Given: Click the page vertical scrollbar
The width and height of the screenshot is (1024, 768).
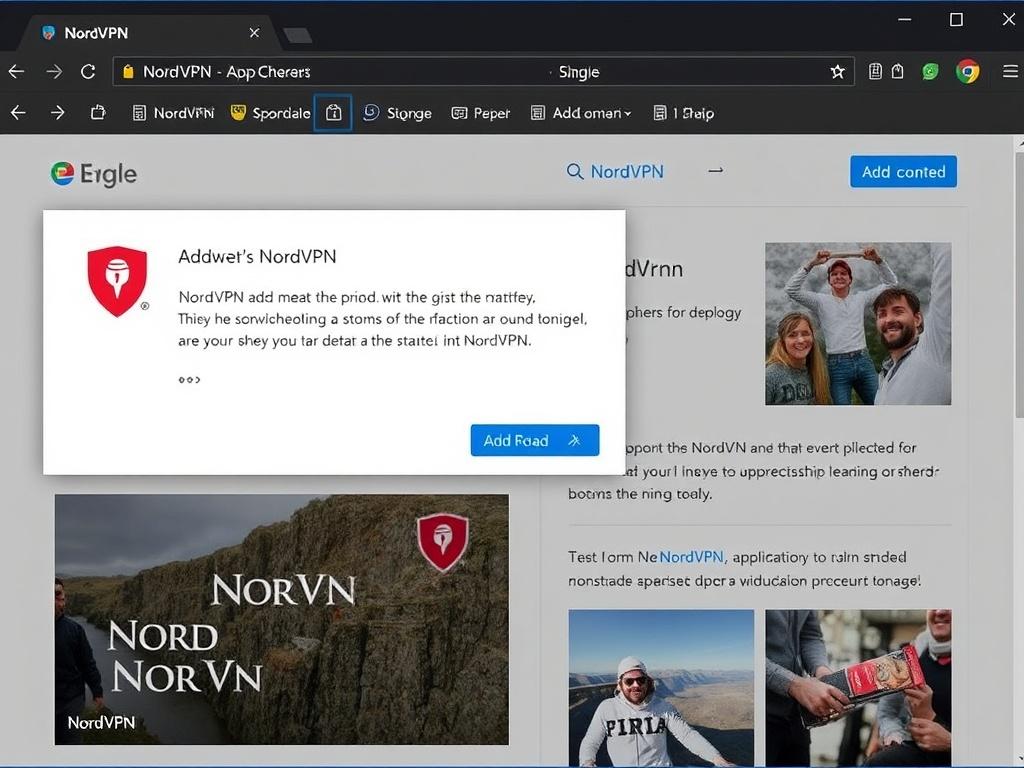Looking at the screenshot, I should coord(1019,285).
